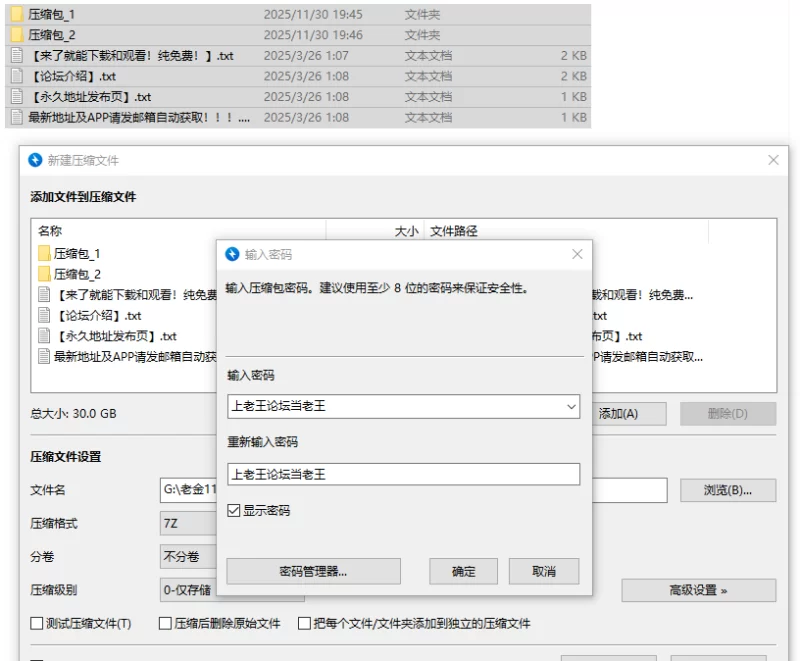
Task: Select 【永久地址发布页】.txt name in the add-files list
Action: pyautogui.click(x=116, y=336)
